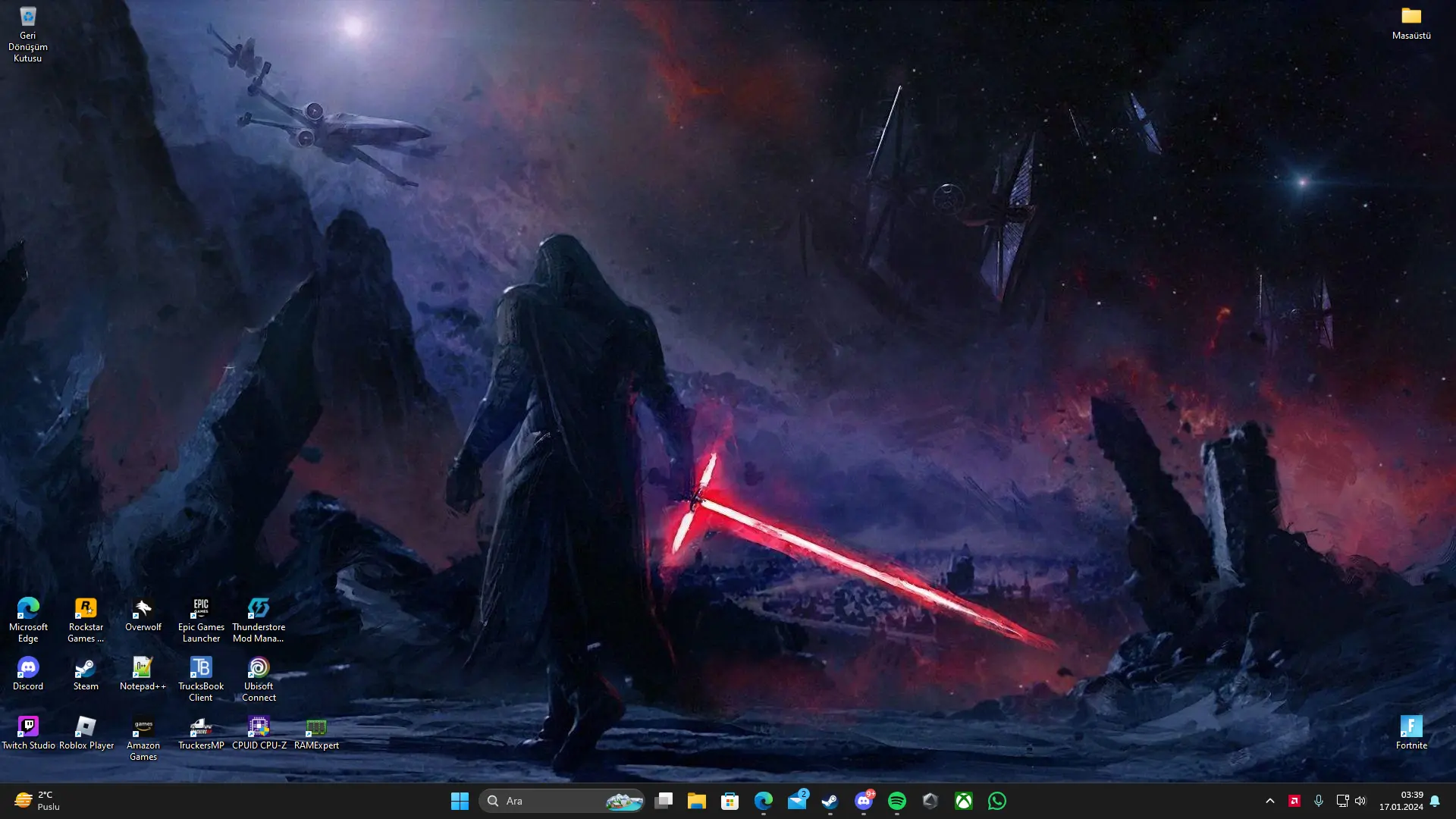Click the microphone icon in system tray
The width and height of the screenshot is (1456, 819).
pos(1319,801)
